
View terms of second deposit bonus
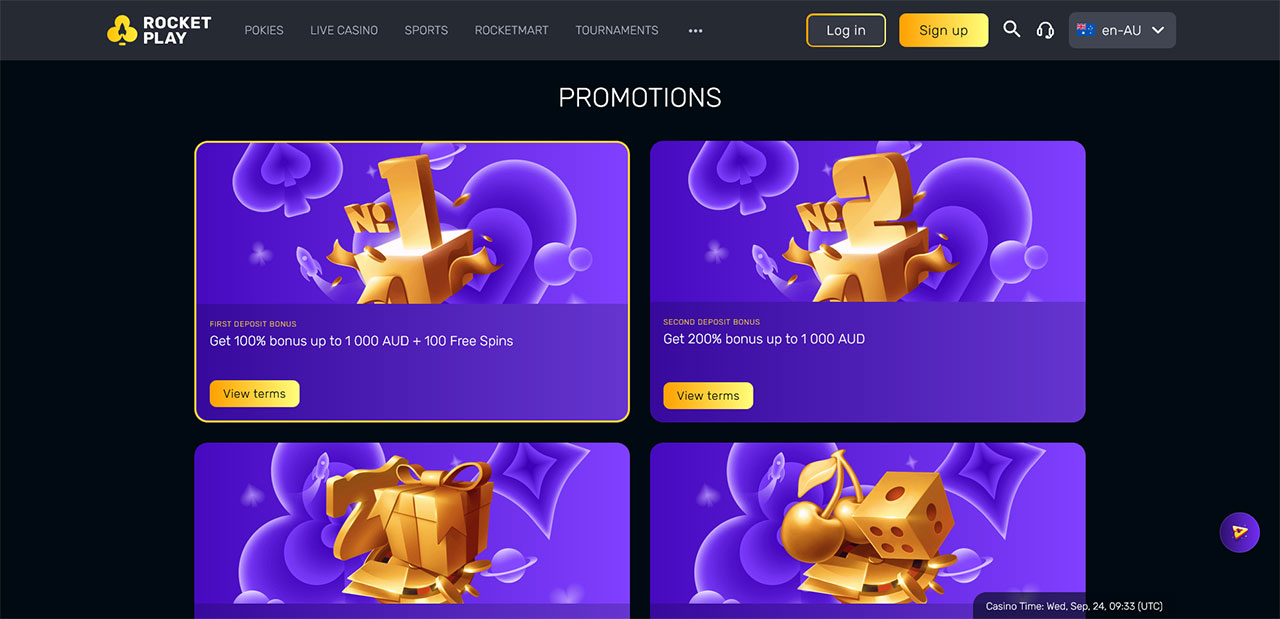[708, 396]
